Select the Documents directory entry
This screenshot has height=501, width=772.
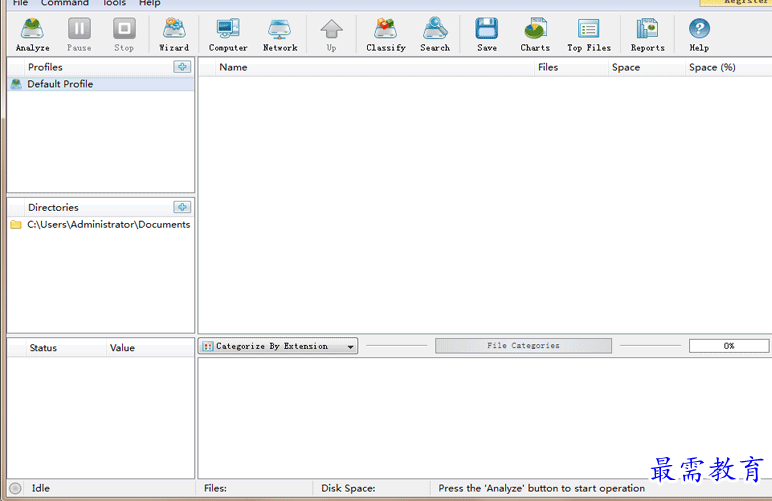click(x=108, y=224)
